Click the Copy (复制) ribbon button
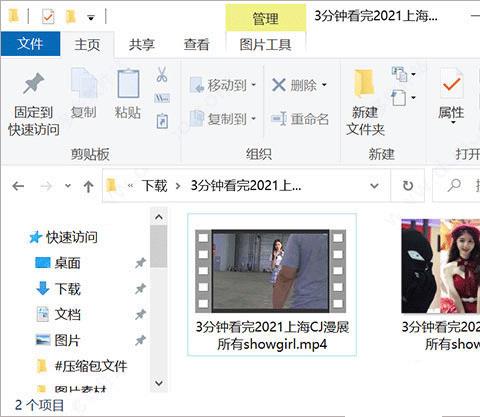This screenshot has height=417, width=480. (84, 94)
